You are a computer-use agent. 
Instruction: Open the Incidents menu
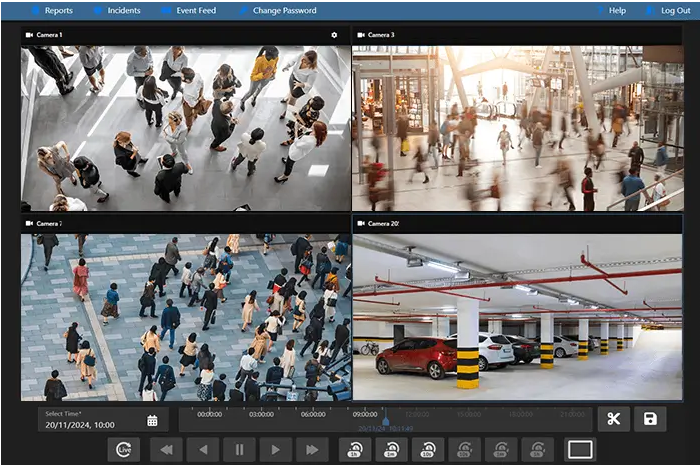click(x=122, y=10)
